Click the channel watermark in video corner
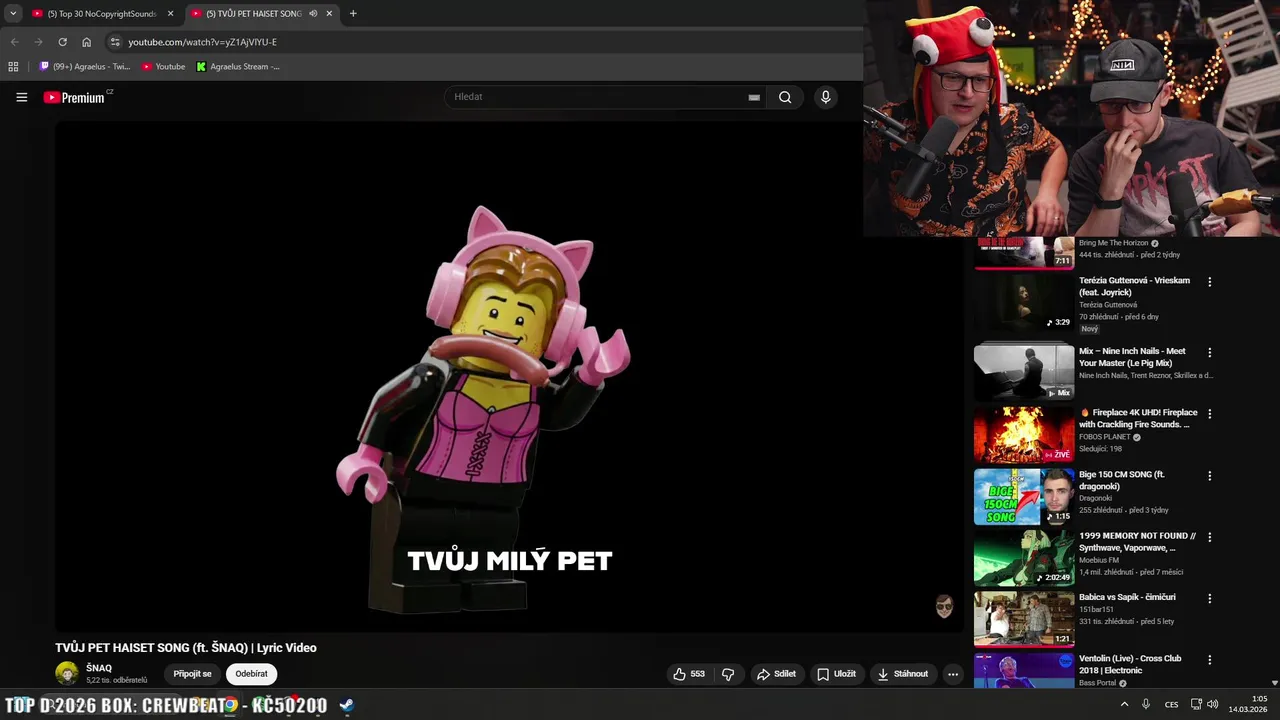Viewport: 1280px width, 720px height. click(x=944, y=606)
